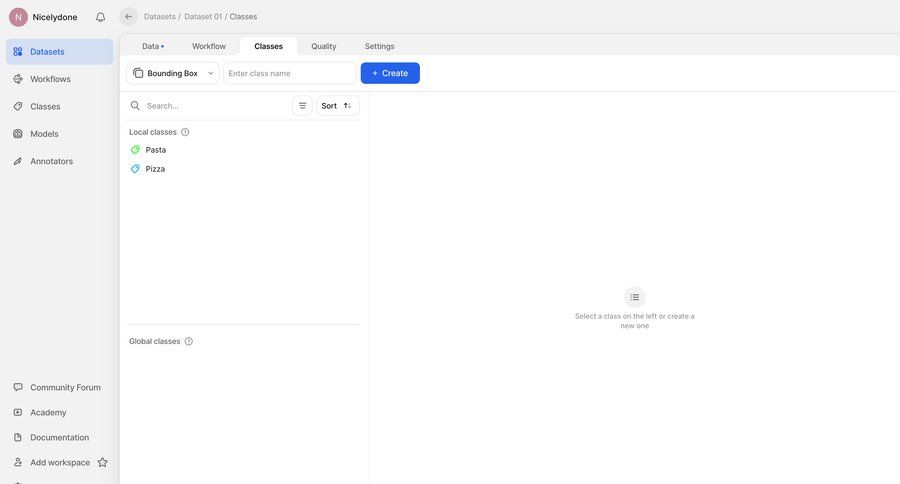Viewport: 900px width, 484px height.
Task: Click the filter list icon
Action: (x=302, y=105)
